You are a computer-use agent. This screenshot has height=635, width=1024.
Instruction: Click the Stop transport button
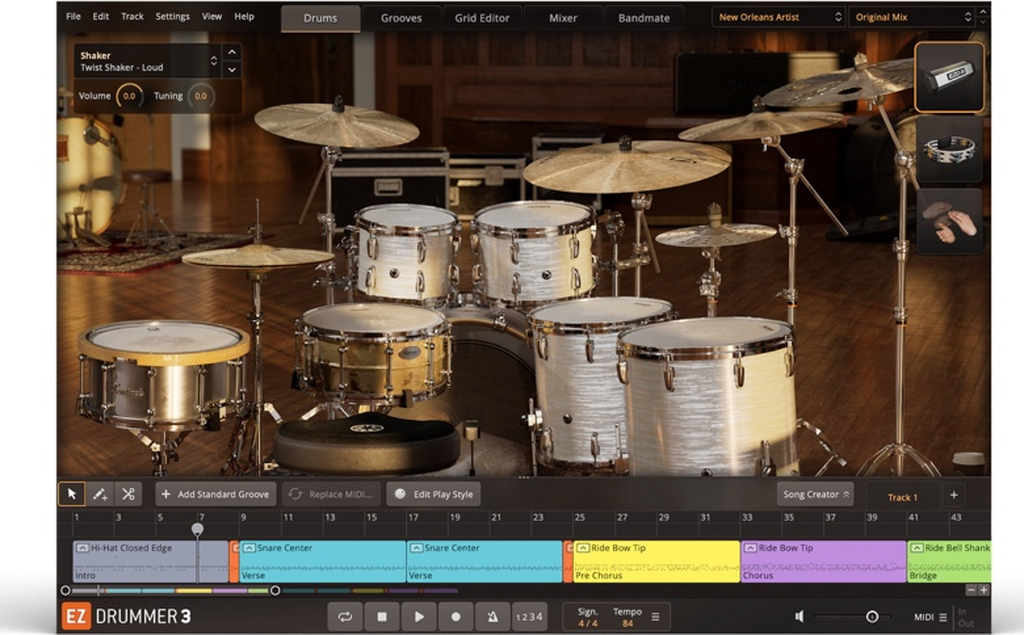pos(381,617)
